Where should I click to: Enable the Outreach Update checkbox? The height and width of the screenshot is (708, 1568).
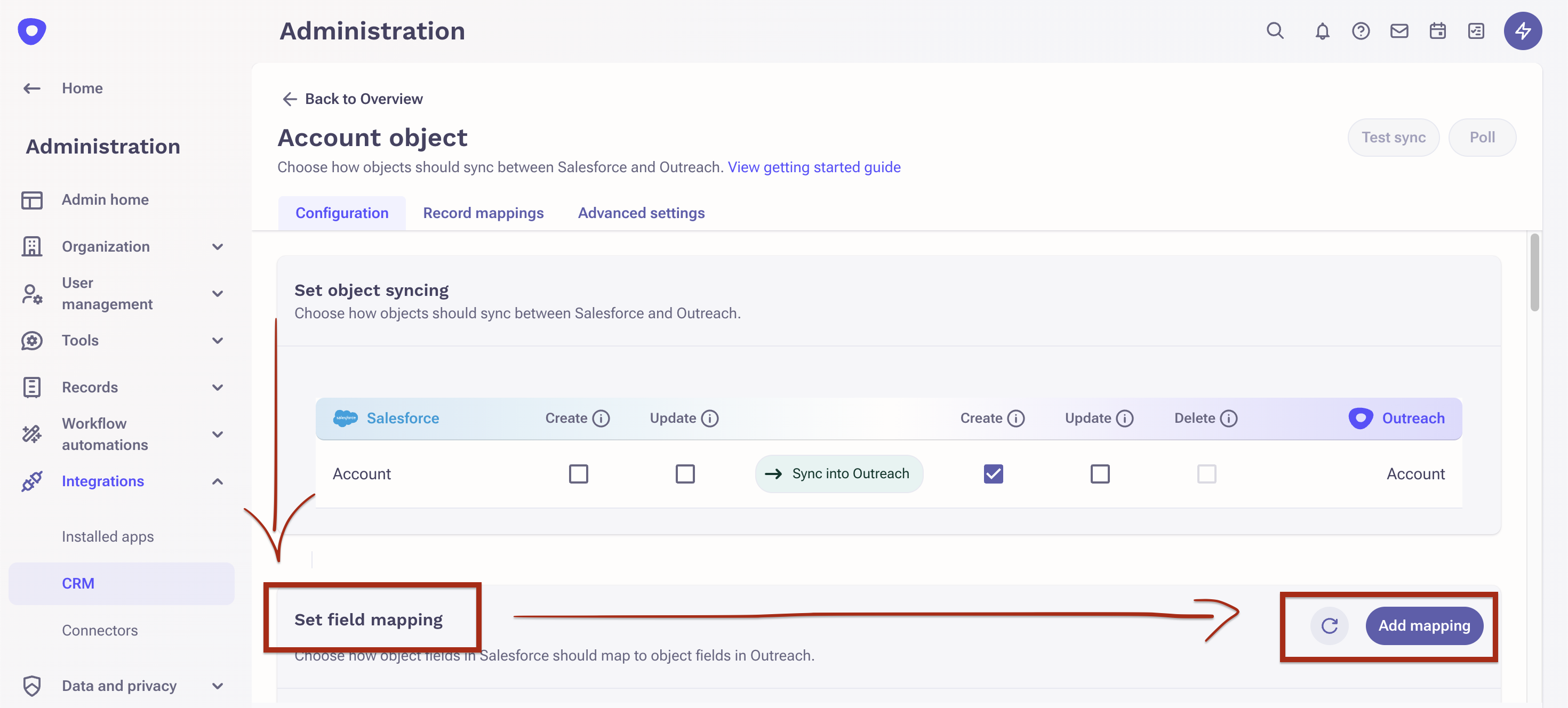[1099, 473]
